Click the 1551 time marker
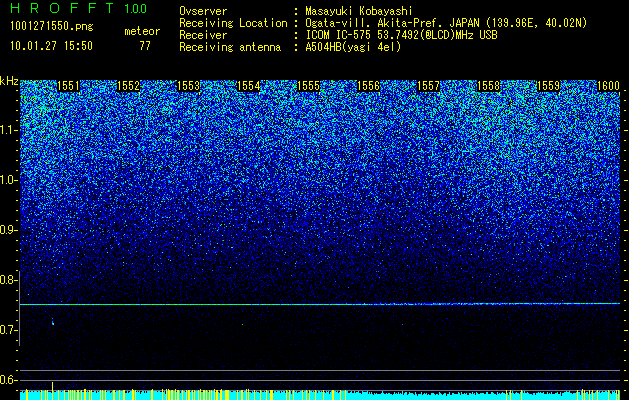The width and height of the screenshot is (629, 400). point(69,86)
